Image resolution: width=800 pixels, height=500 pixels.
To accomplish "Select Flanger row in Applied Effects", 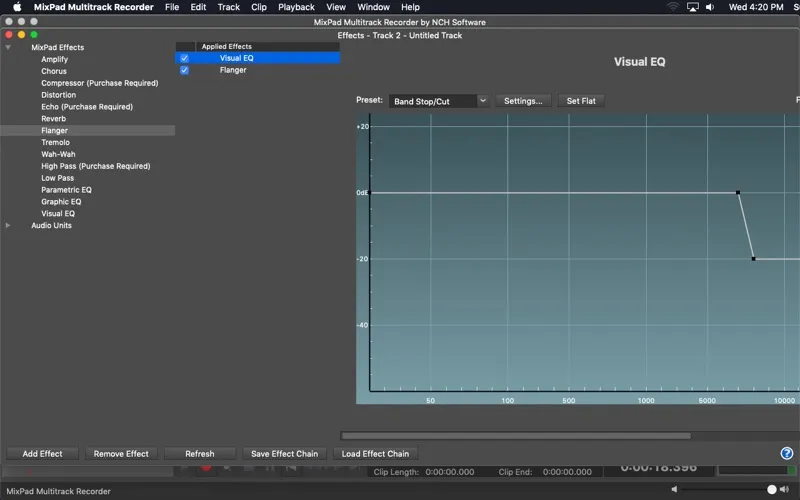I will click(258, 70).
